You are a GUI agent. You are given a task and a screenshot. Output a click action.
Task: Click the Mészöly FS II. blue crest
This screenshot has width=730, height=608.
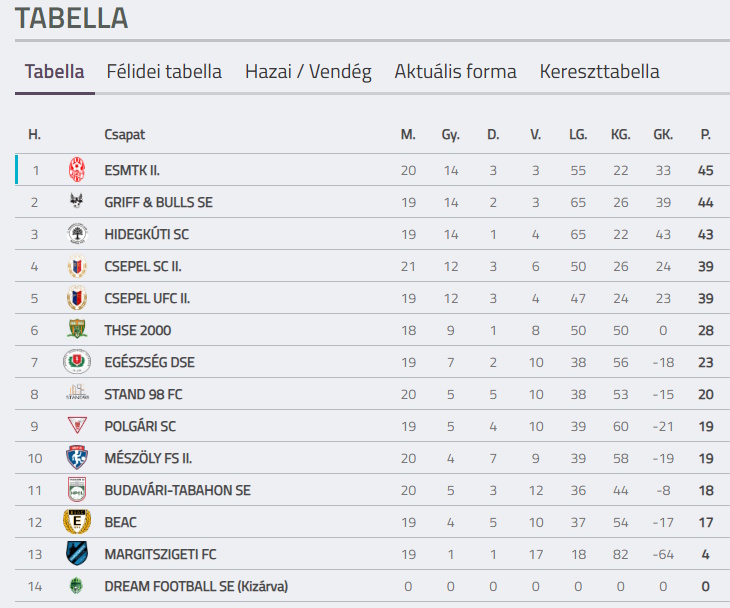(77, 458)
